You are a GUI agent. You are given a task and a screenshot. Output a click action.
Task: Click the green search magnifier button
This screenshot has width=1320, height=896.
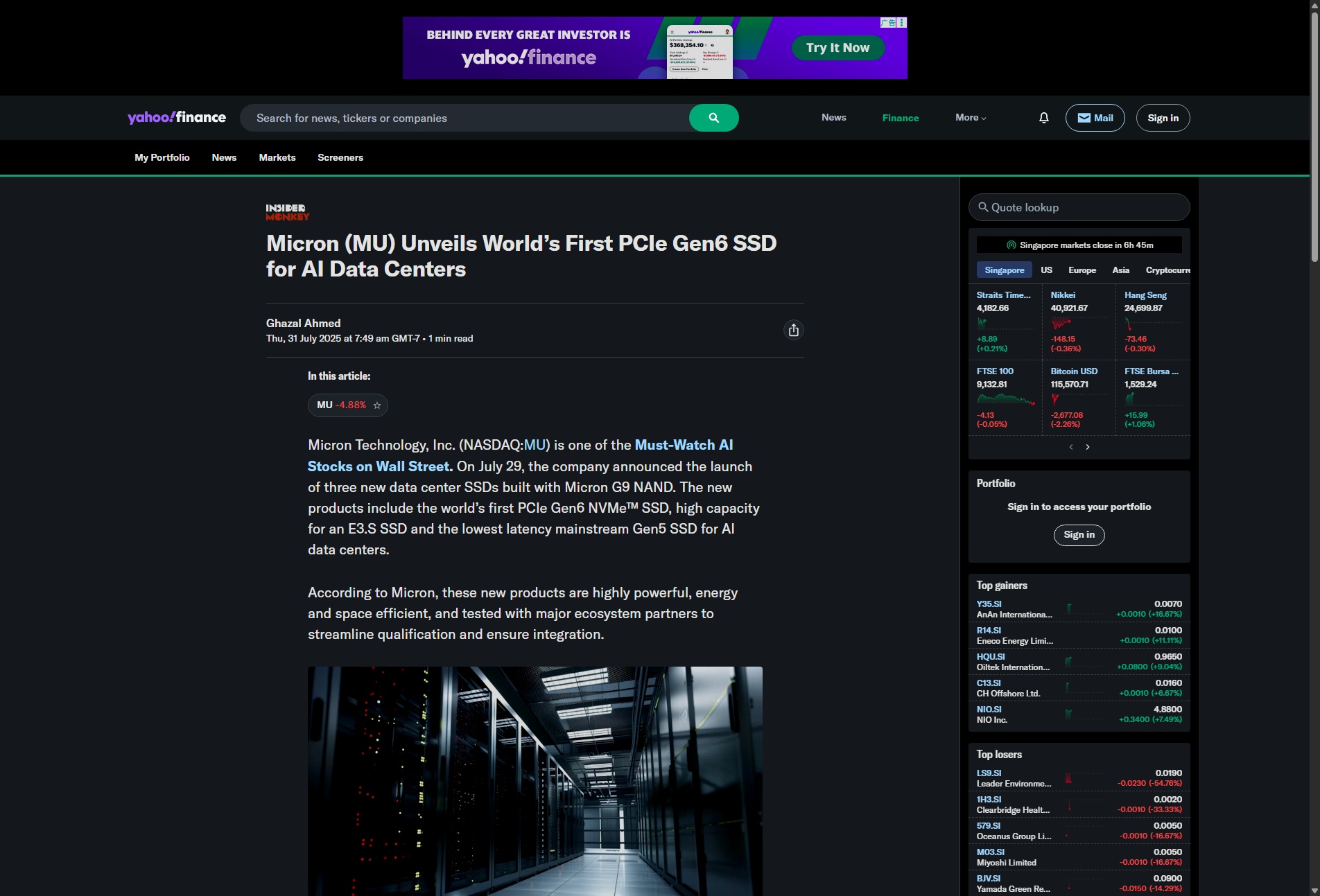713,118
